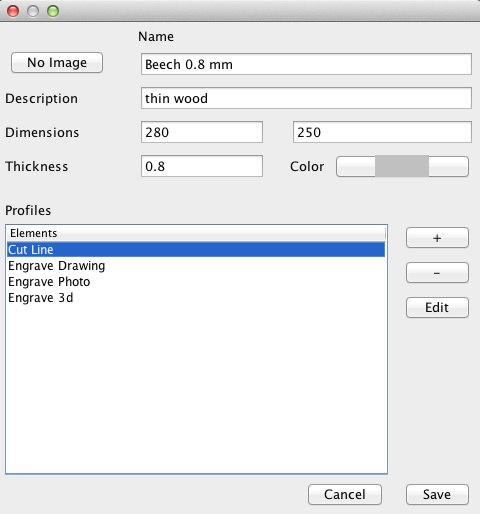Select the Dimensions field showing 250

pyautogui.click(x=382, y=132)
